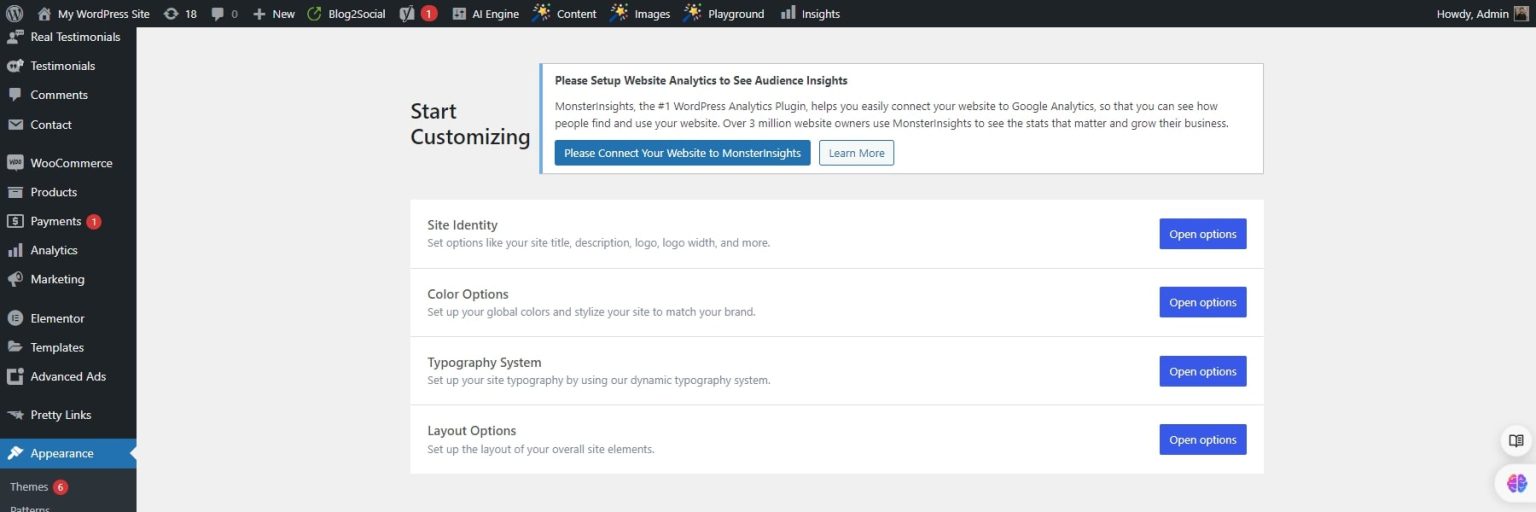
Task: Open AI Engine from admin bar
Action: click(x=485, y=14)
